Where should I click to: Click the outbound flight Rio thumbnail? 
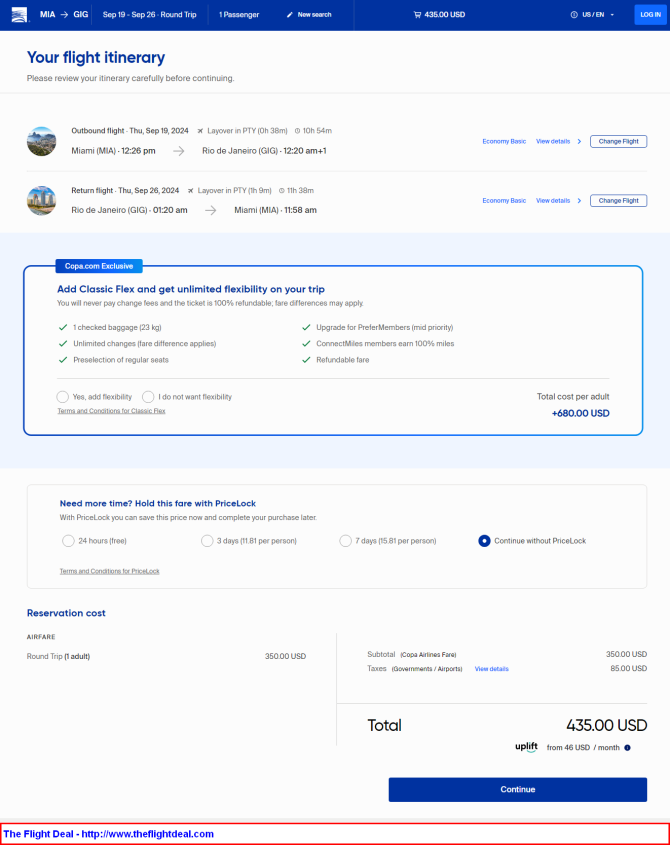pyautogui.click(x=42, y=141)
